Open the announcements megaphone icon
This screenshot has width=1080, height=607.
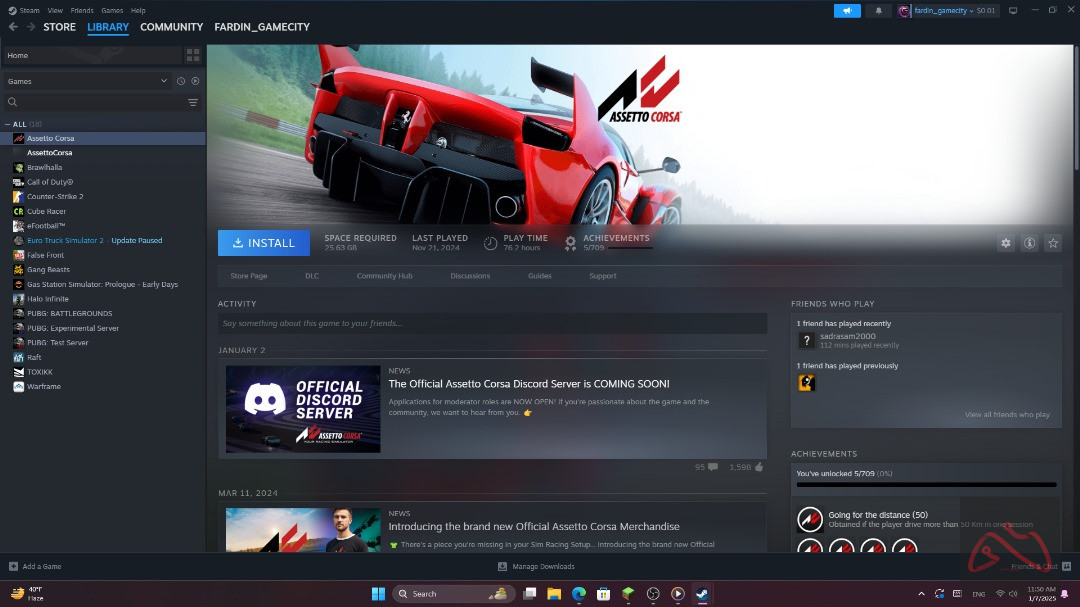click(847, 11)
